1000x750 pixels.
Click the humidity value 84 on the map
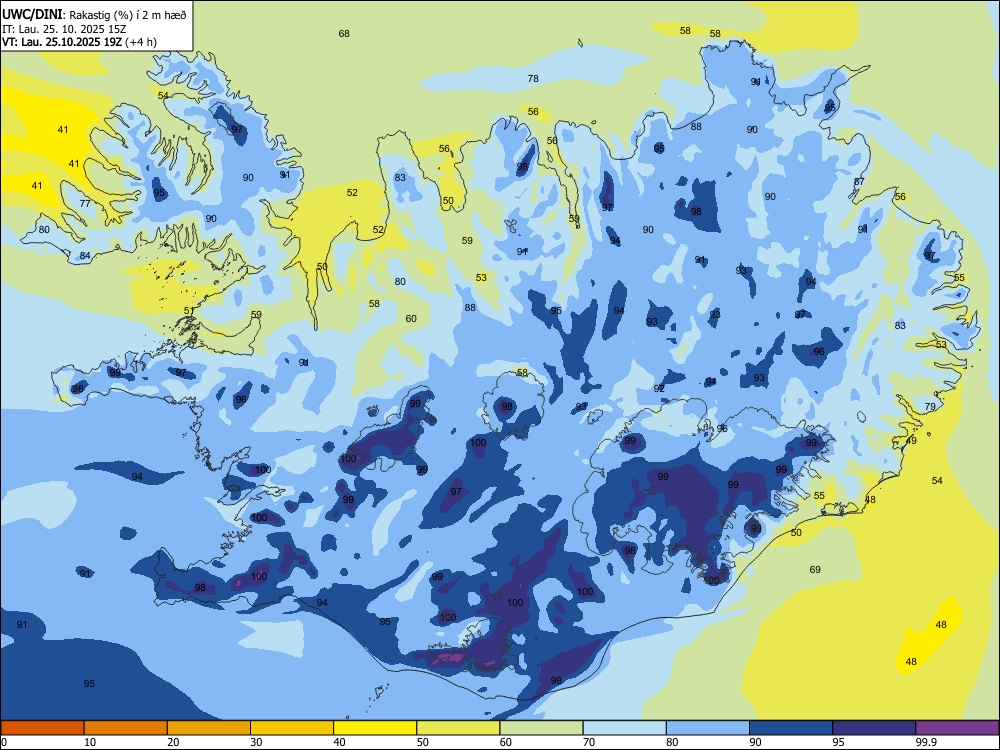pos(85,256)
